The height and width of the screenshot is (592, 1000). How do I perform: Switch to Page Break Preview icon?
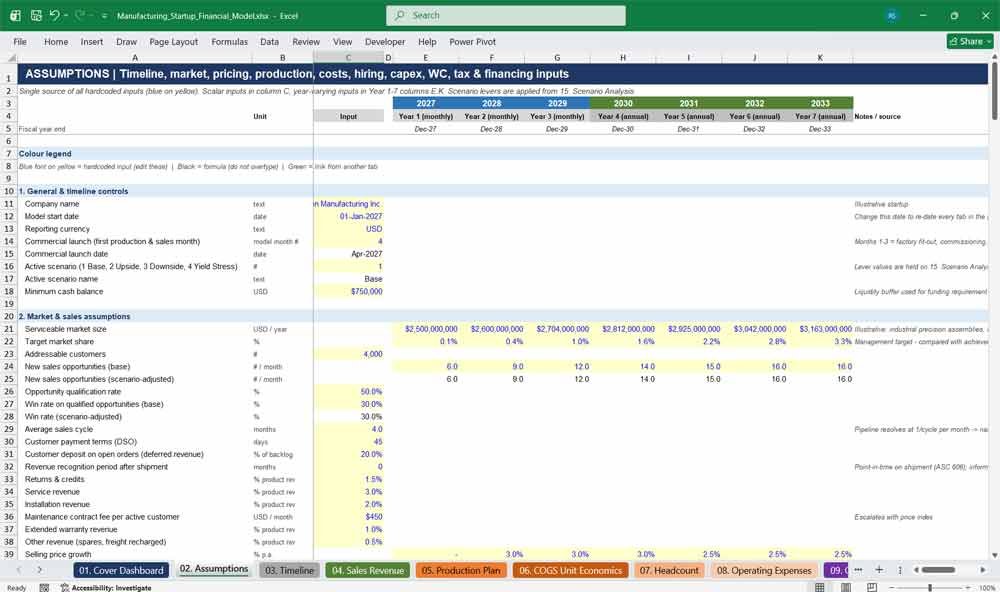871,587
